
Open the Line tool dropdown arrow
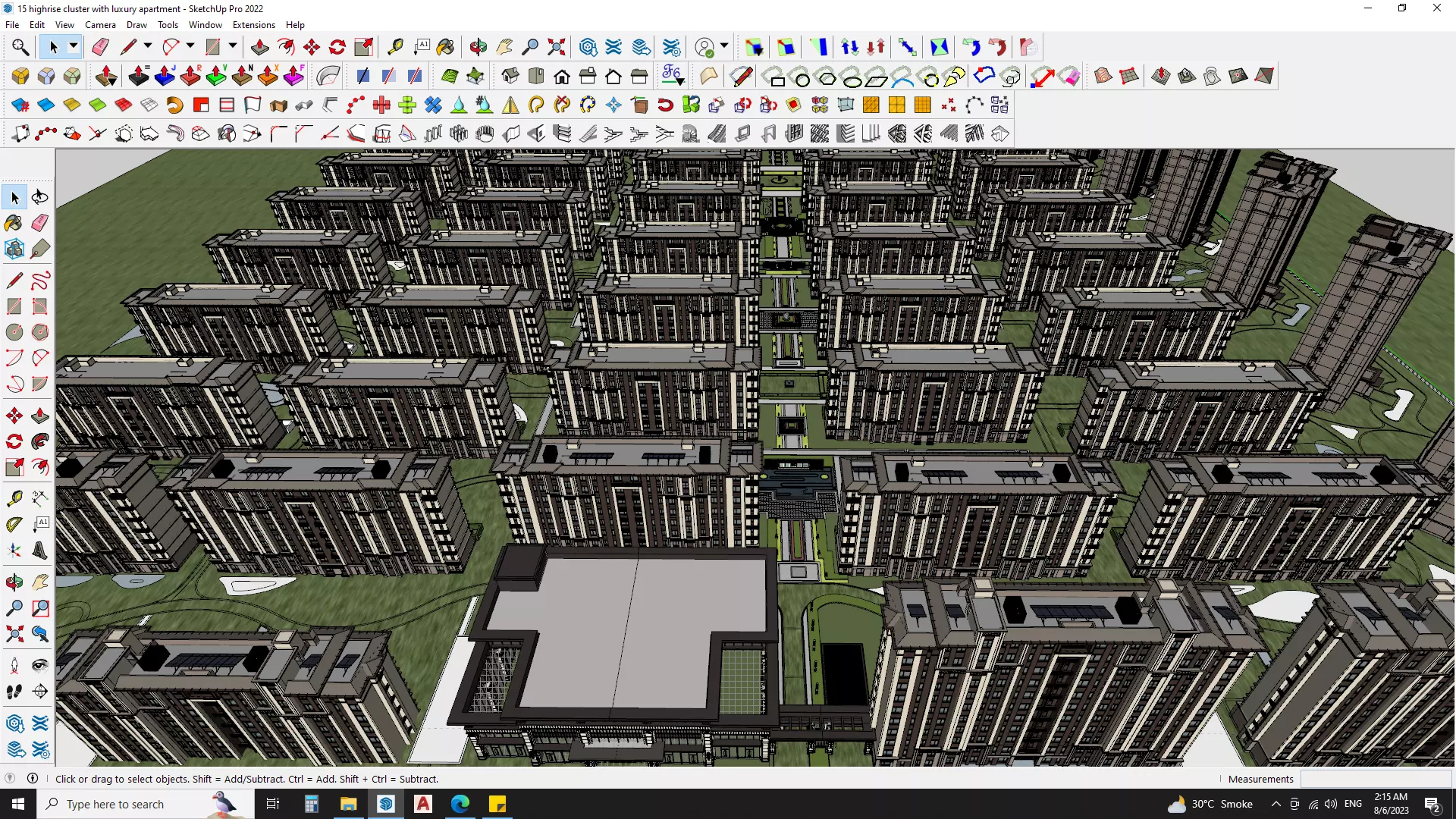148,47
